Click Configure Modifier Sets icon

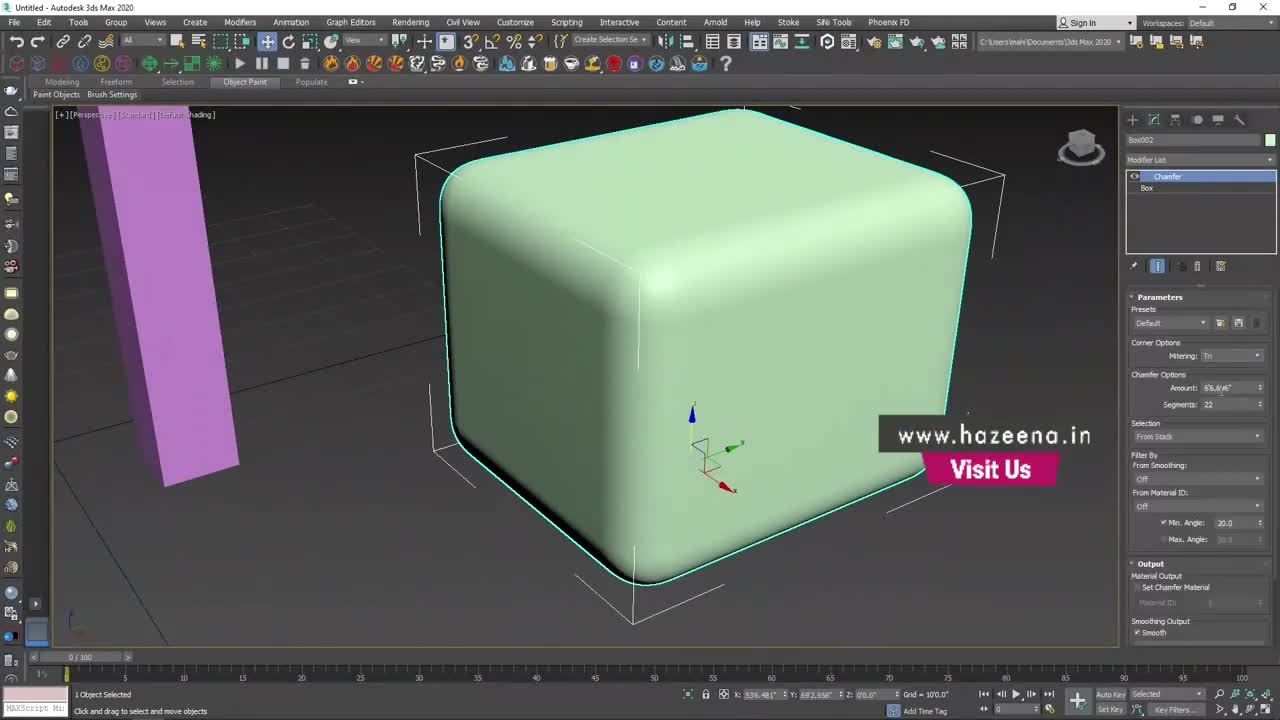tap(1220, 266)
